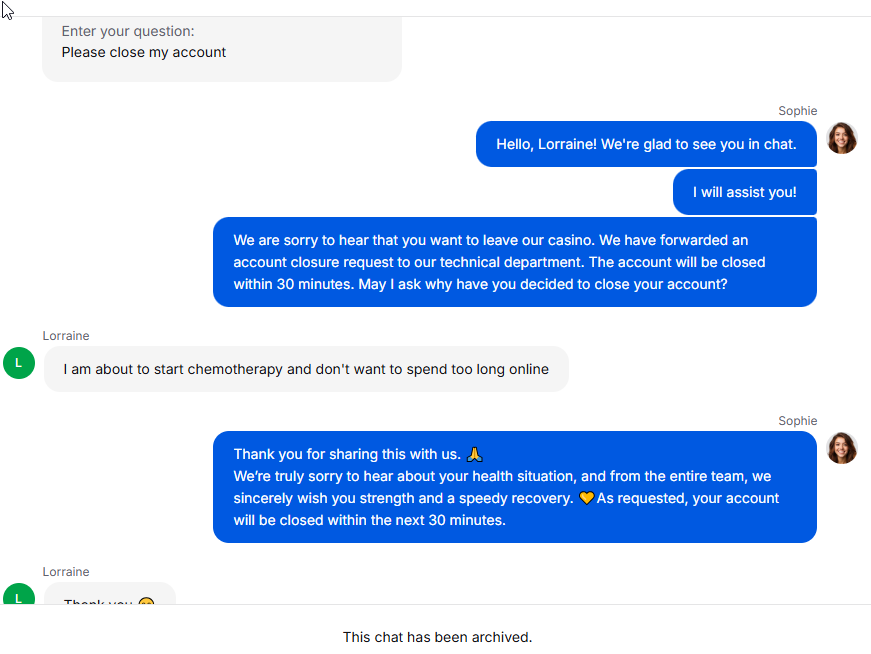
Task: Click the yellow heart emoji in Sophie's reply
Action: pyautogui.click(x=587, y=498)
